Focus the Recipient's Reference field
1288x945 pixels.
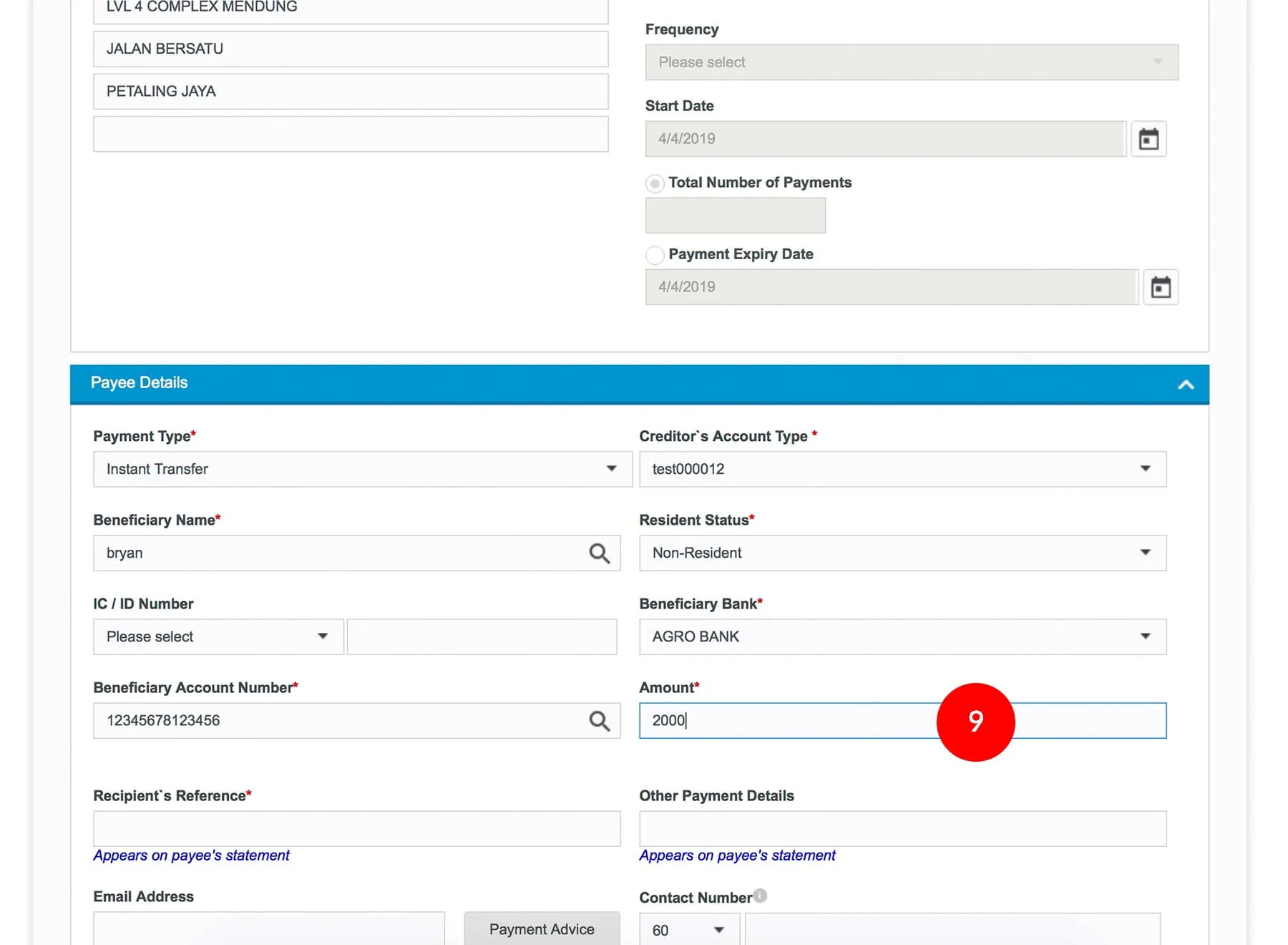pos(356,828)
